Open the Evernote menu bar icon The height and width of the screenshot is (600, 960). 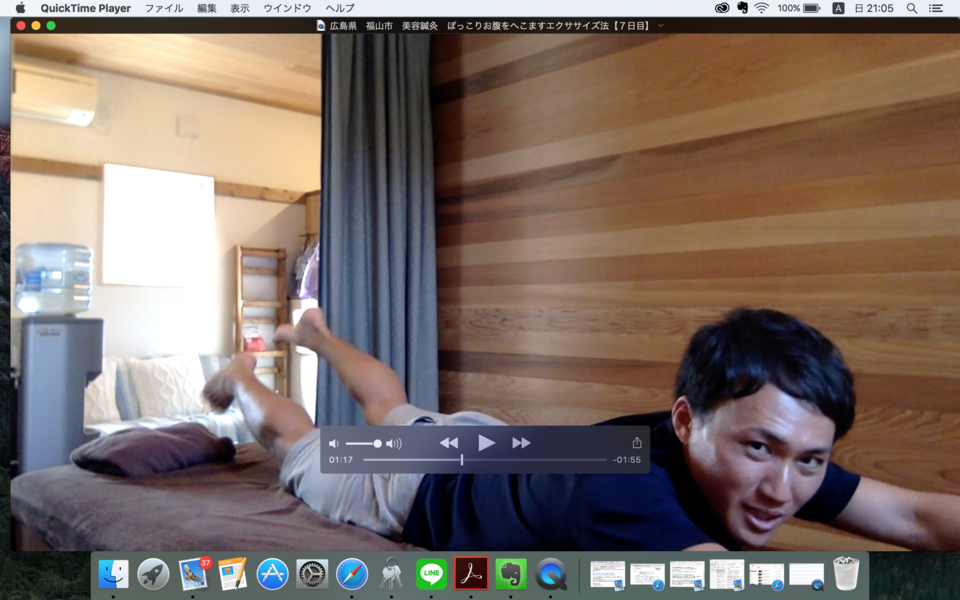[x=742, y=8]
